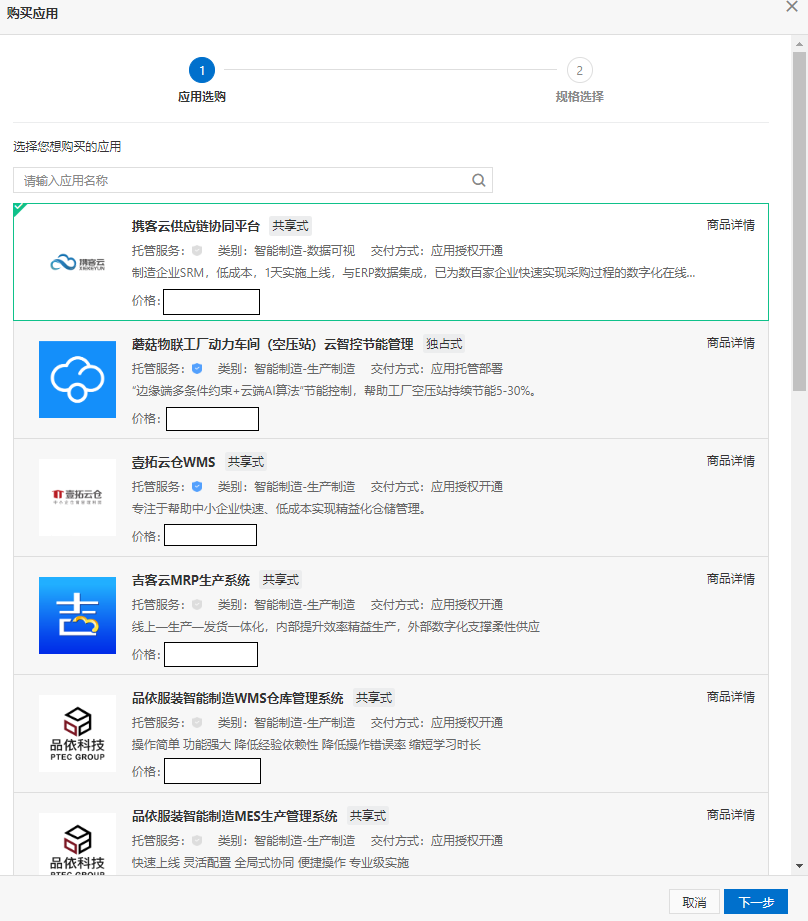
Task: Click the 操作简单 功能强大 description
Action: 306,745
